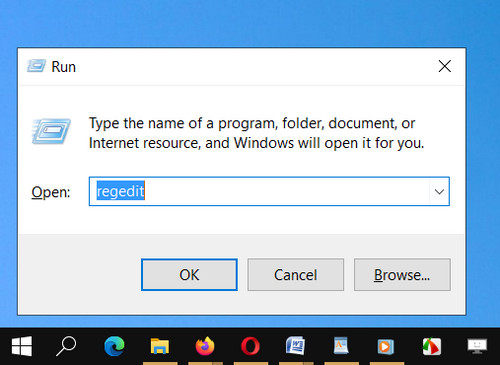Image resolution: width=500 pixels, height=365 pixels.
Task: Open the Windows Start menu
Action: point(22,346)
